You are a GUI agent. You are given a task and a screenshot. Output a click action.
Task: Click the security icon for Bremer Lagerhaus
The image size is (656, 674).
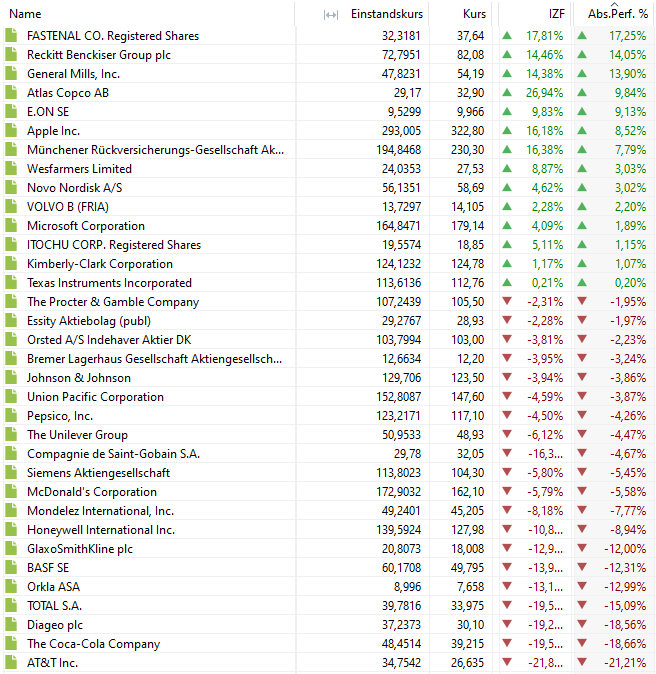[11, 358]
